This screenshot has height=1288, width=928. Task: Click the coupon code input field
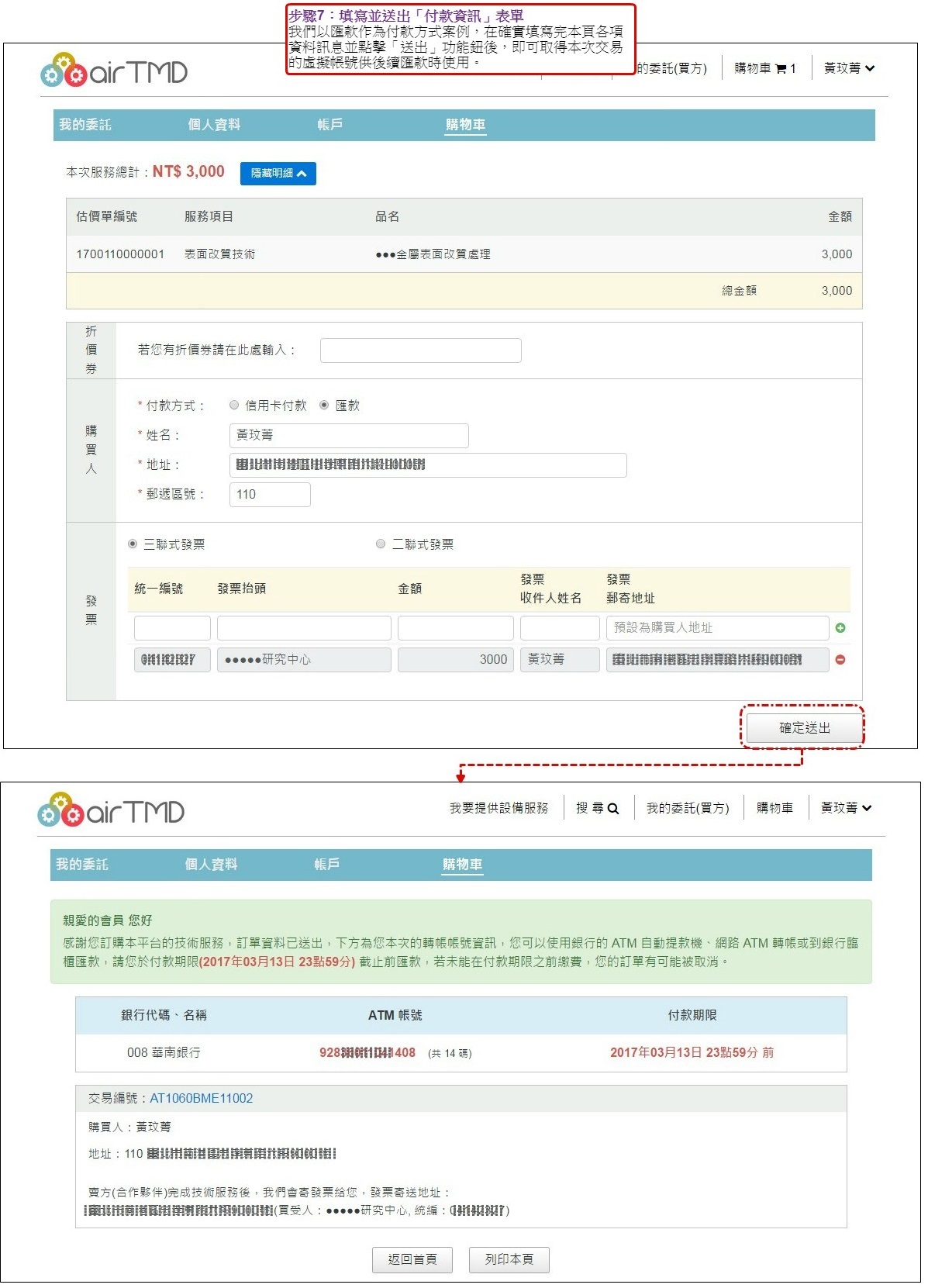click(x=420, y=350)
